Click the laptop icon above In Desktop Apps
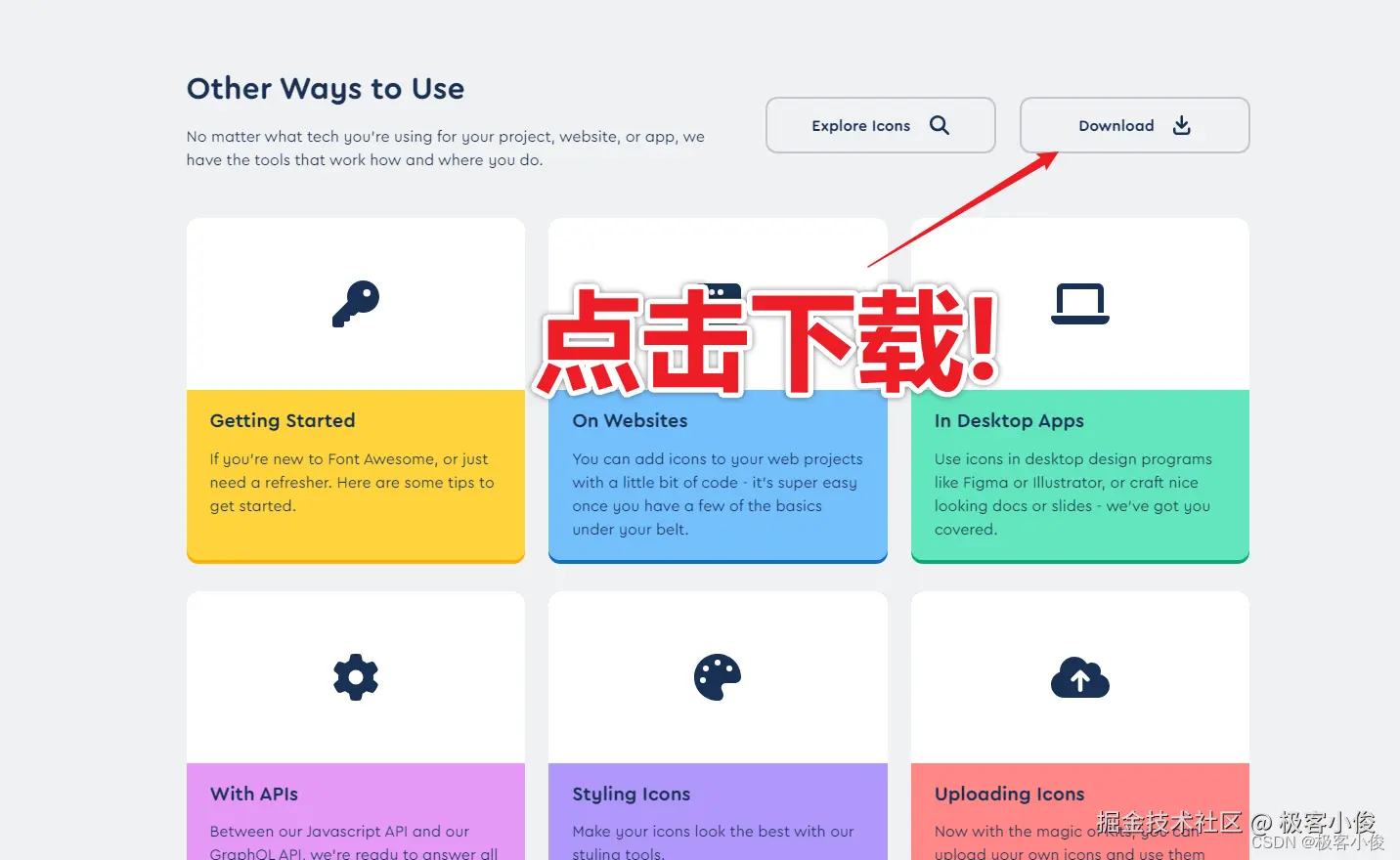The width and height of the screenshot is (1400, 860). 1080,304
